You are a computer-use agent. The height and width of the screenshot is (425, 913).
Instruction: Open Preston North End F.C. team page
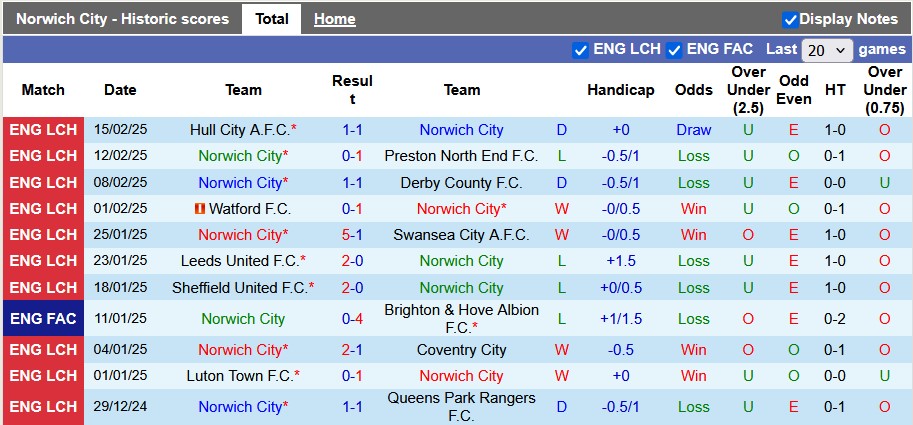pyautogui.click(x=461, y=156)
